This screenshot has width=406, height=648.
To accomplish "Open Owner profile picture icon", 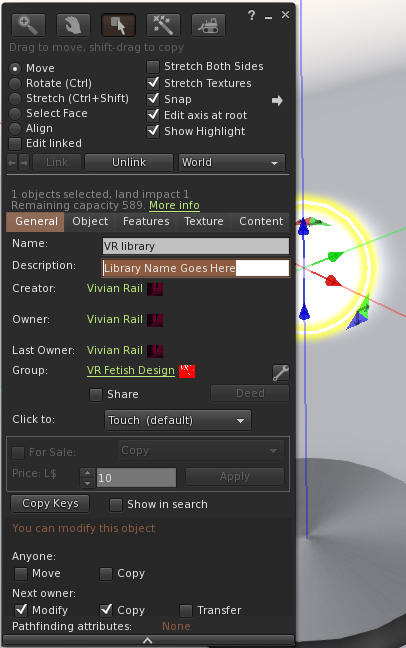I will [155, 320].
